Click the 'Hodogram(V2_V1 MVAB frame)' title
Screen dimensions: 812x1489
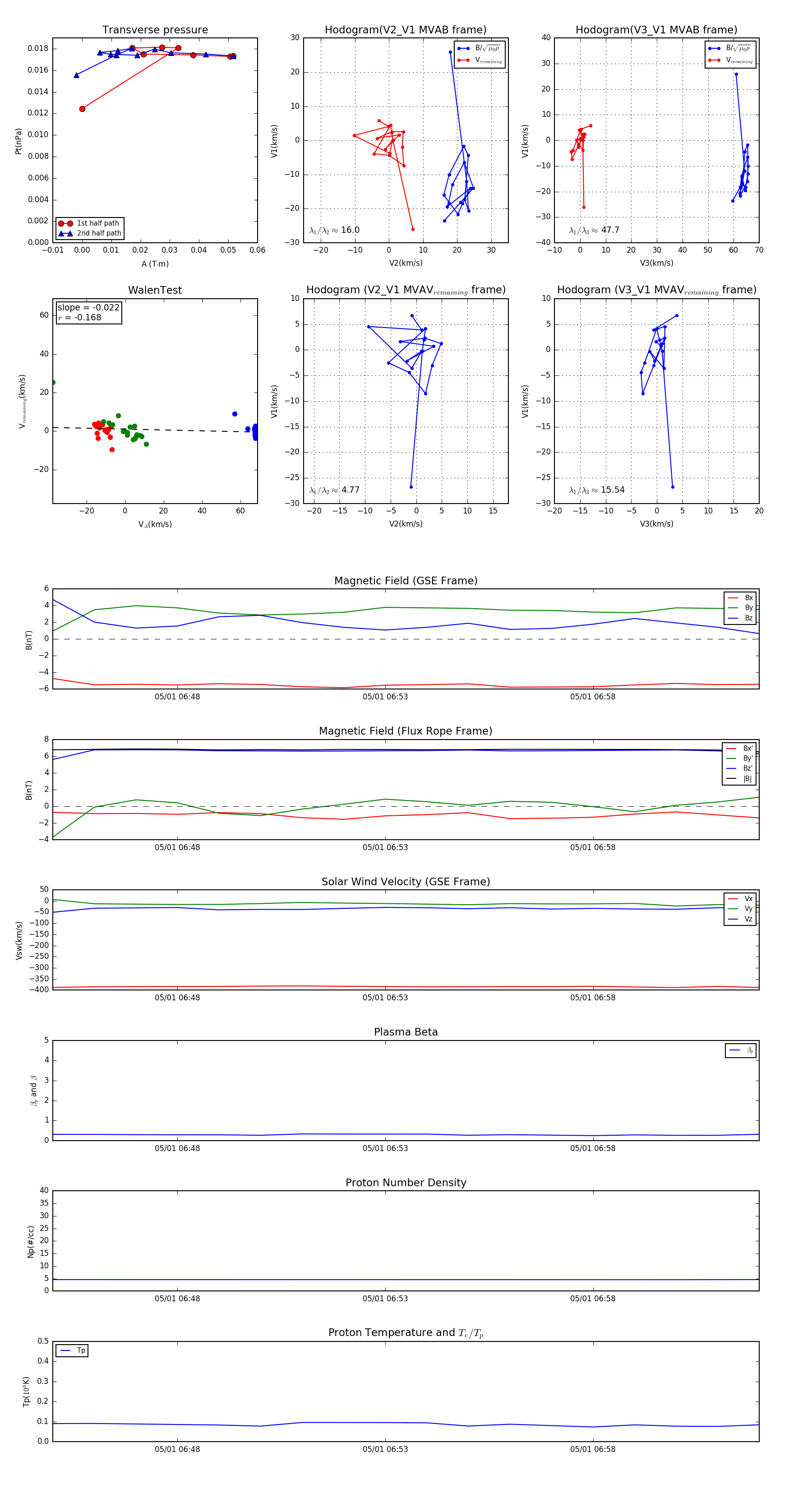click(x=406, y=30)
